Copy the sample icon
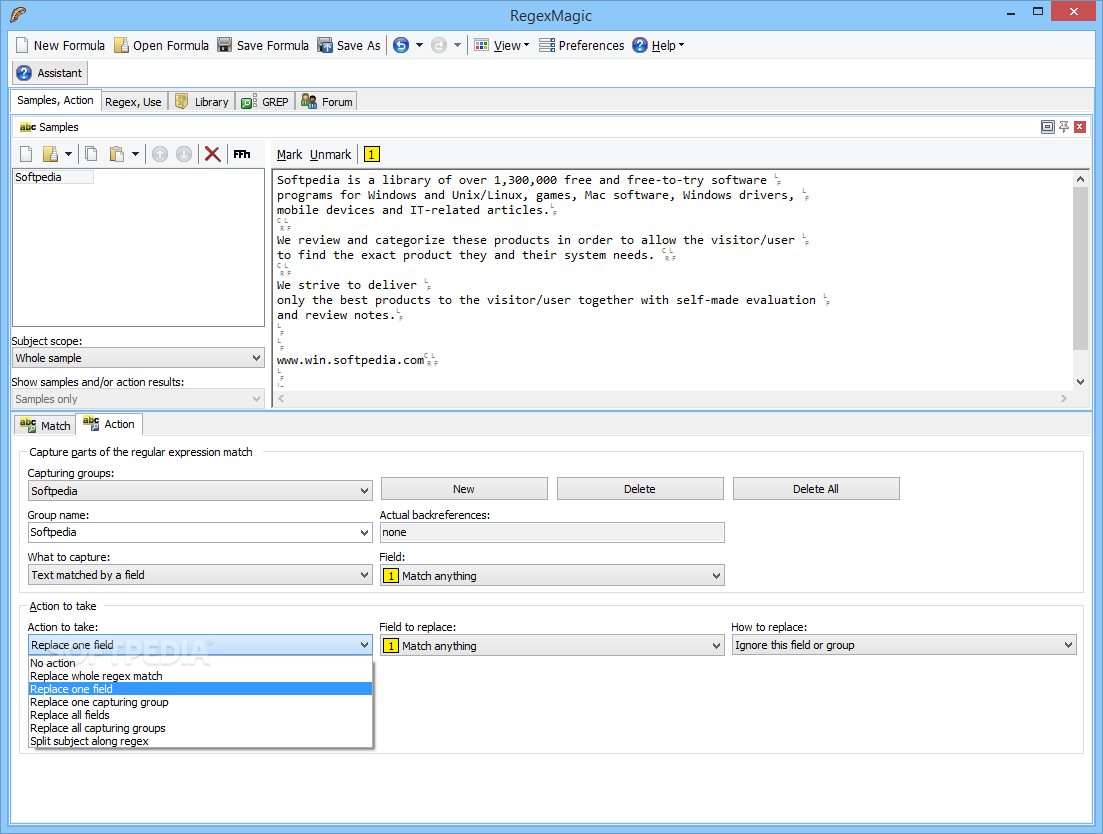The height and width of the screenshot is (834, 1103). pos(91,154)
